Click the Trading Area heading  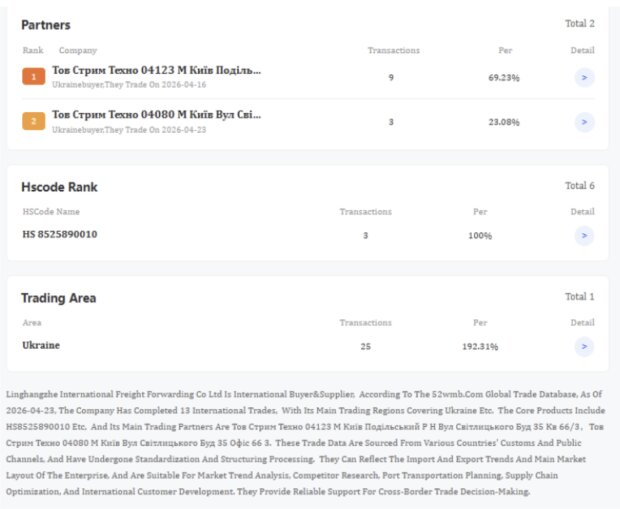coord(59,298)
